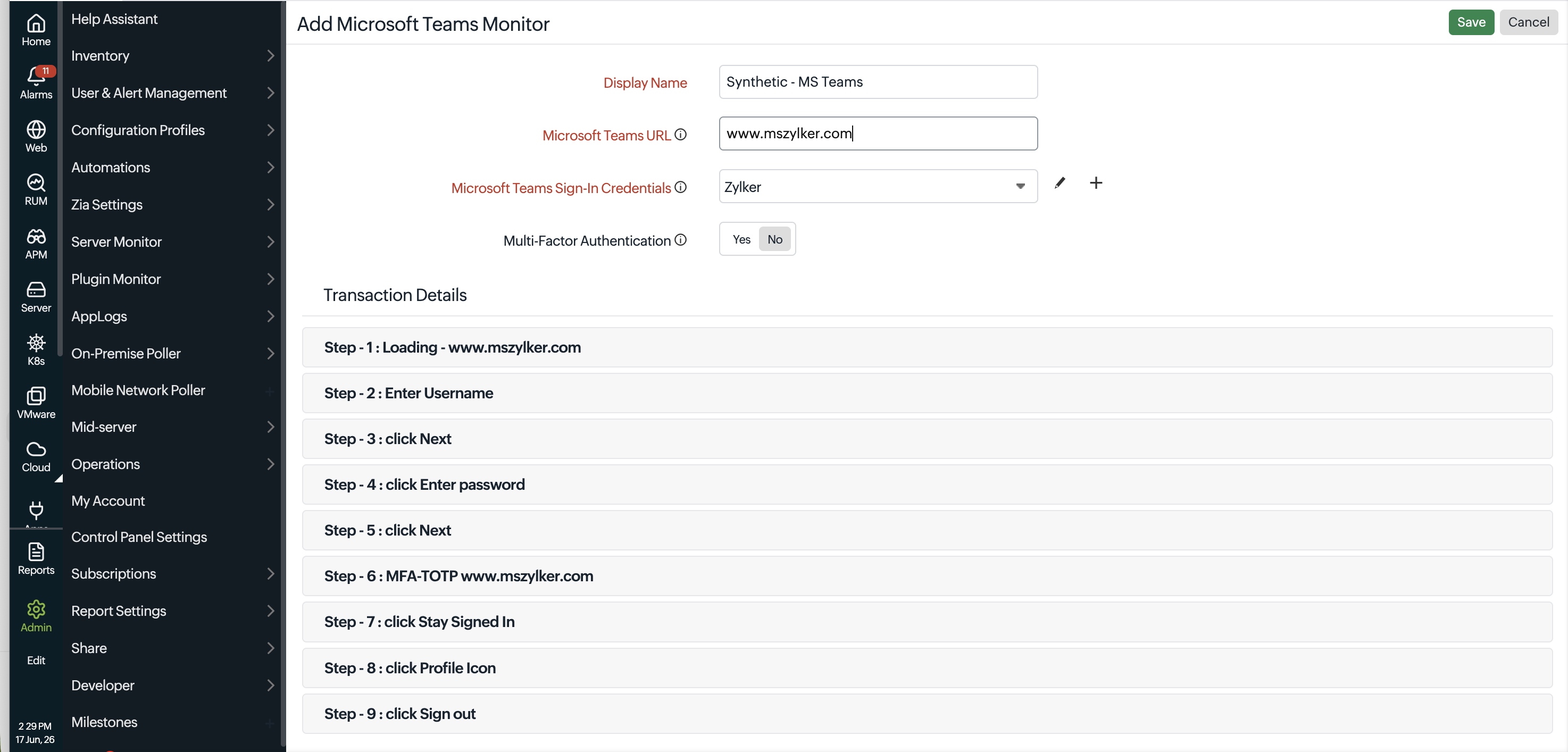This screenshot has height=752, width=1568.
Task: Click Edit in the sidebar bottom
Action: (36, 660)
